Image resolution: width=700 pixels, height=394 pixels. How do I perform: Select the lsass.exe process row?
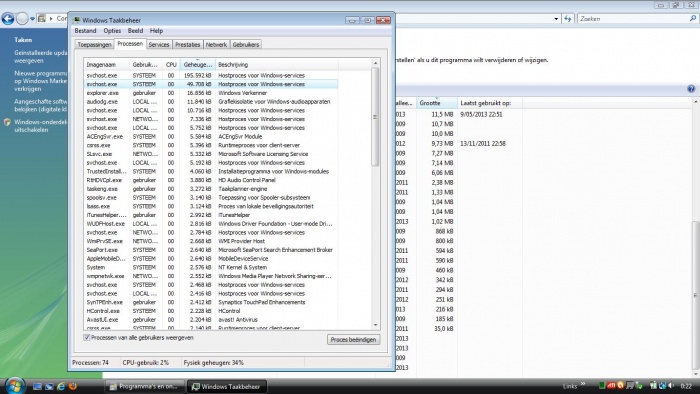coord(211,206)
